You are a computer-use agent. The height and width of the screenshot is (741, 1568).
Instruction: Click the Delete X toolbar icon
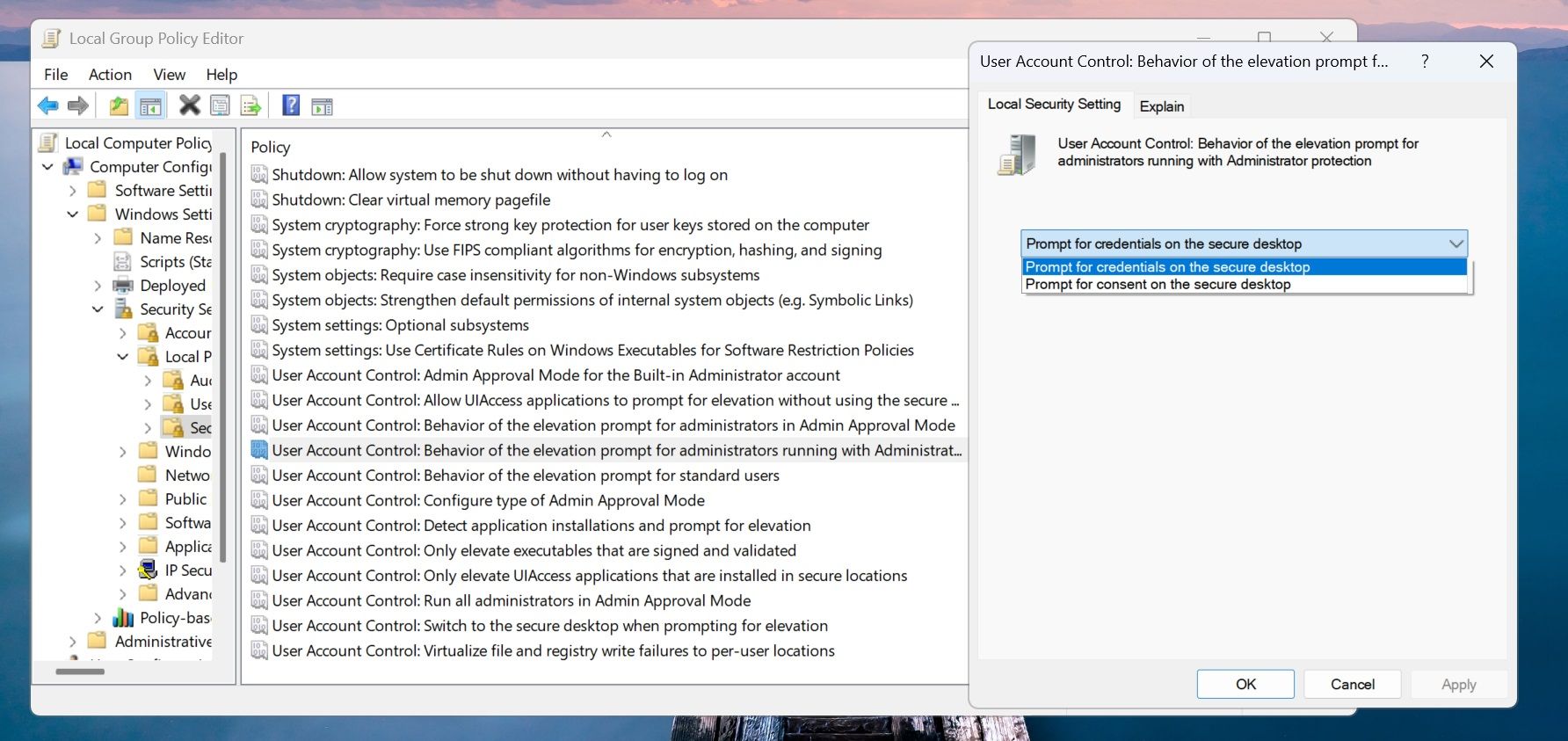(x=189, y=105)
